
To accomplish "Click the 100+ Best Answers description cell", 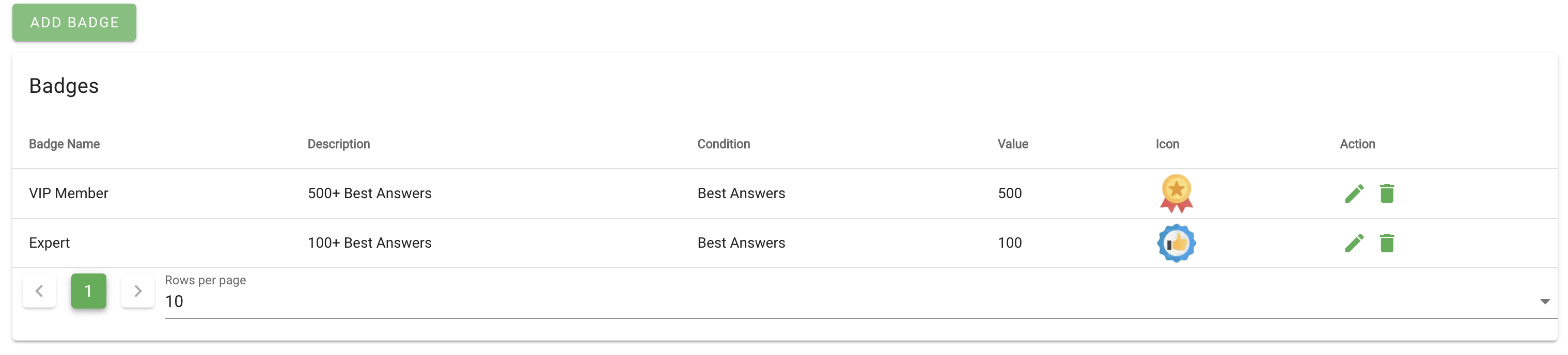I will pyautogui.click(x=369, y=243).
